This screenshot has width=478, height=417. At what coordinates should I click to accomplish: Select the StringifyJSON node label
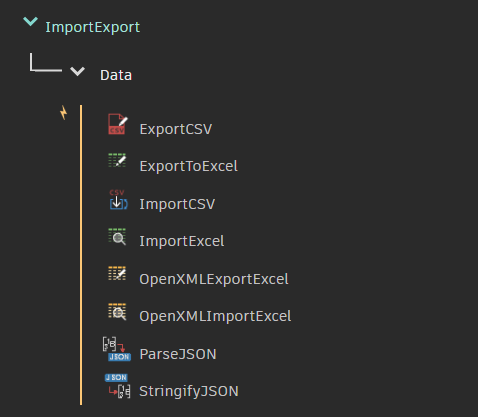pos(189,391)
